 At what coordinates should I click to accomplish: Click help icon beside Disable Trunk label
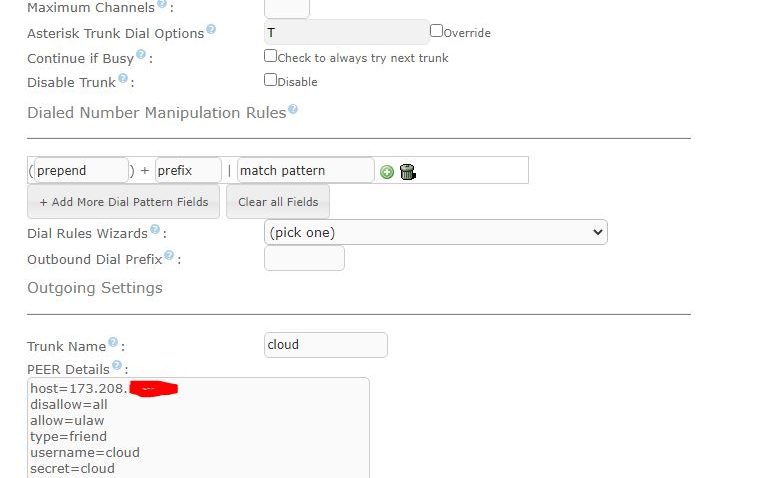(x=123, y=79)
